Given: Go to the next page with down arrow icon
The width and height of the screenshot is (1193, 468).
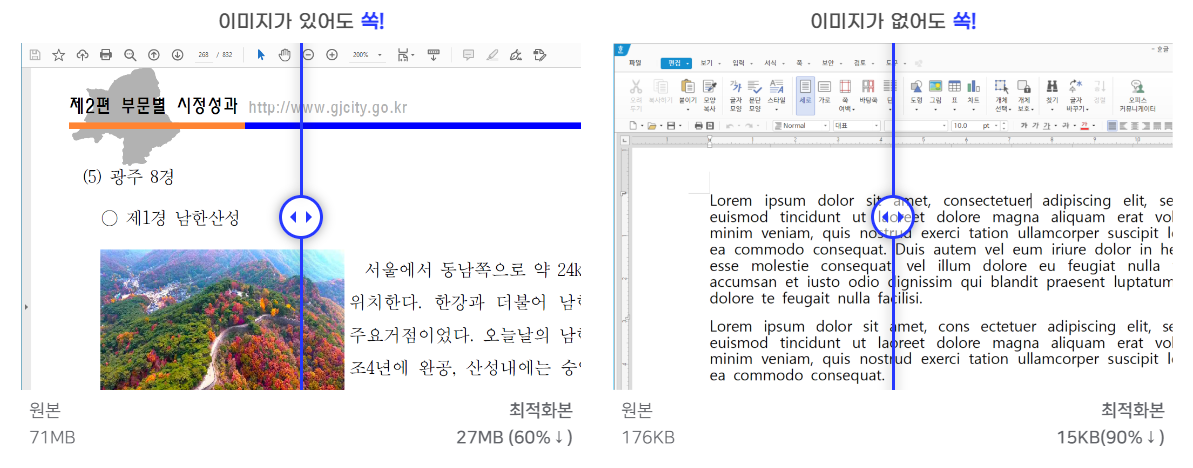Looking at the screenshot, I should click(x=178, y=55).
